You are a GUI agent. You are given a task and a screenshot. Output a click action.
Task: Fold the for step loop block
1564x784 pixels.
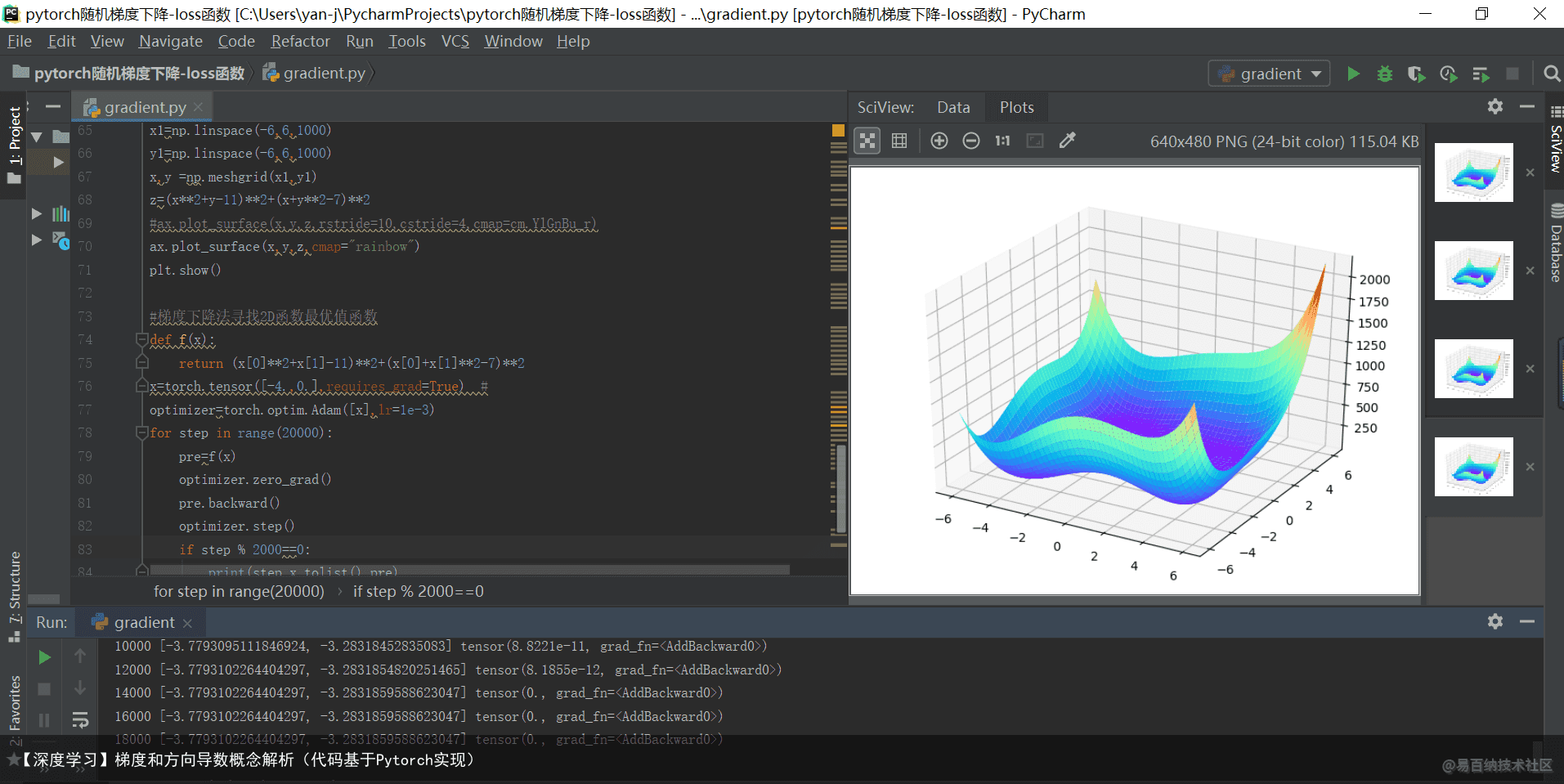click(x=141, y=432)
